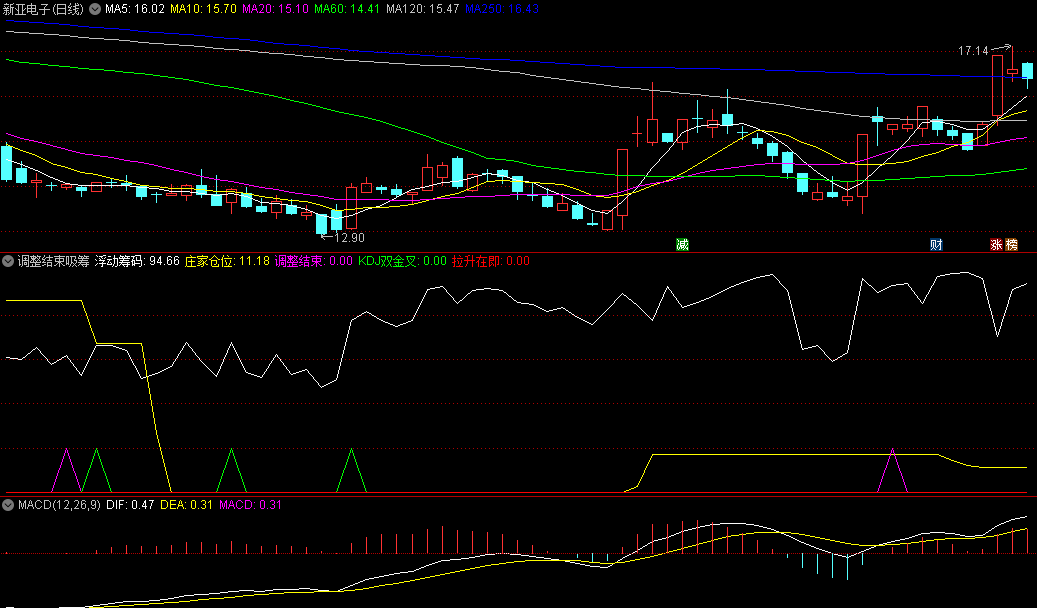Click the MACD(12,26,9) indicator name
The image size is (1037, 608).
(x=59, y=505)
